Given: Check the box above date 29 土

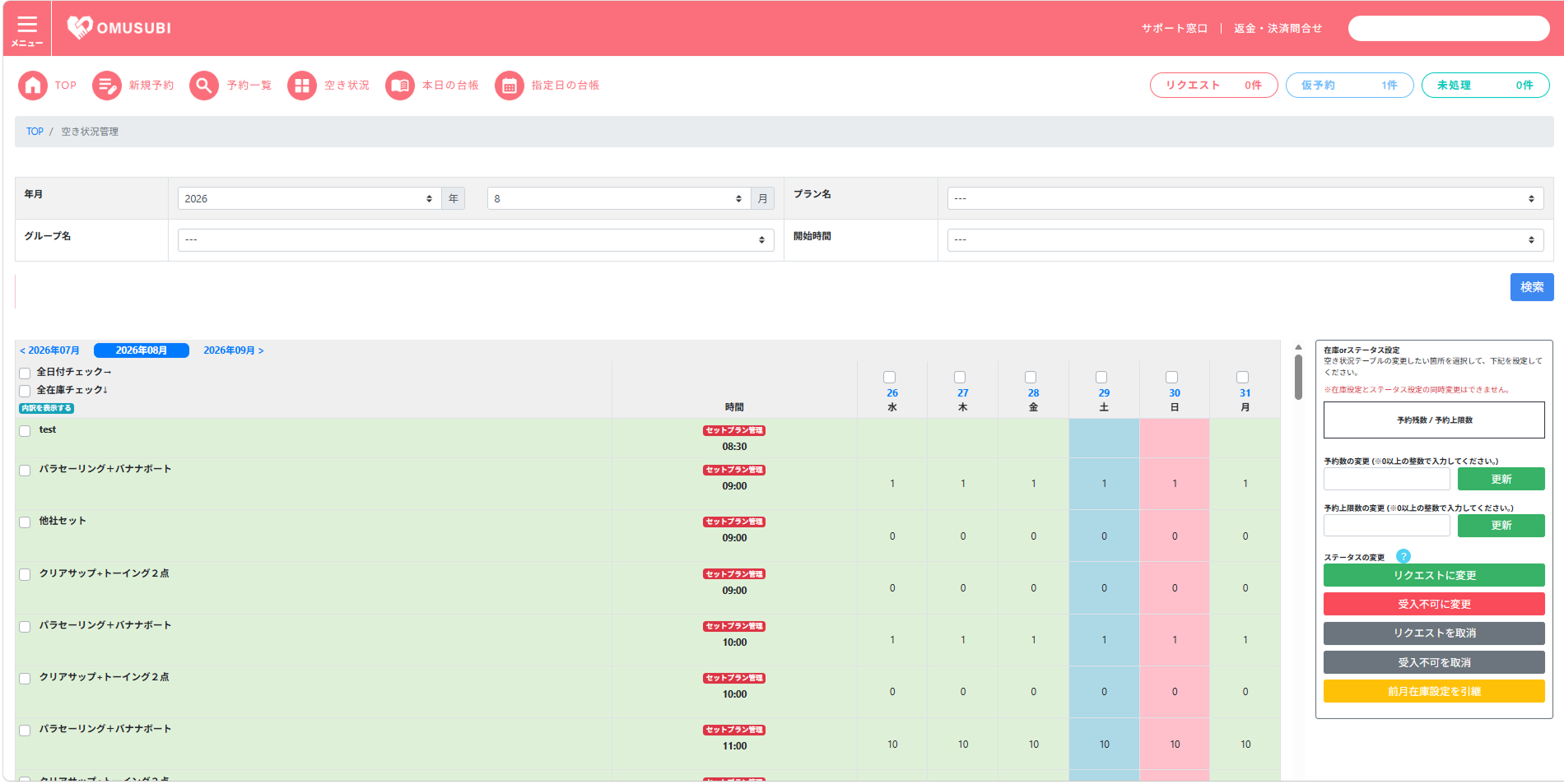Looking at the screenshot, I should point(1101,377).
